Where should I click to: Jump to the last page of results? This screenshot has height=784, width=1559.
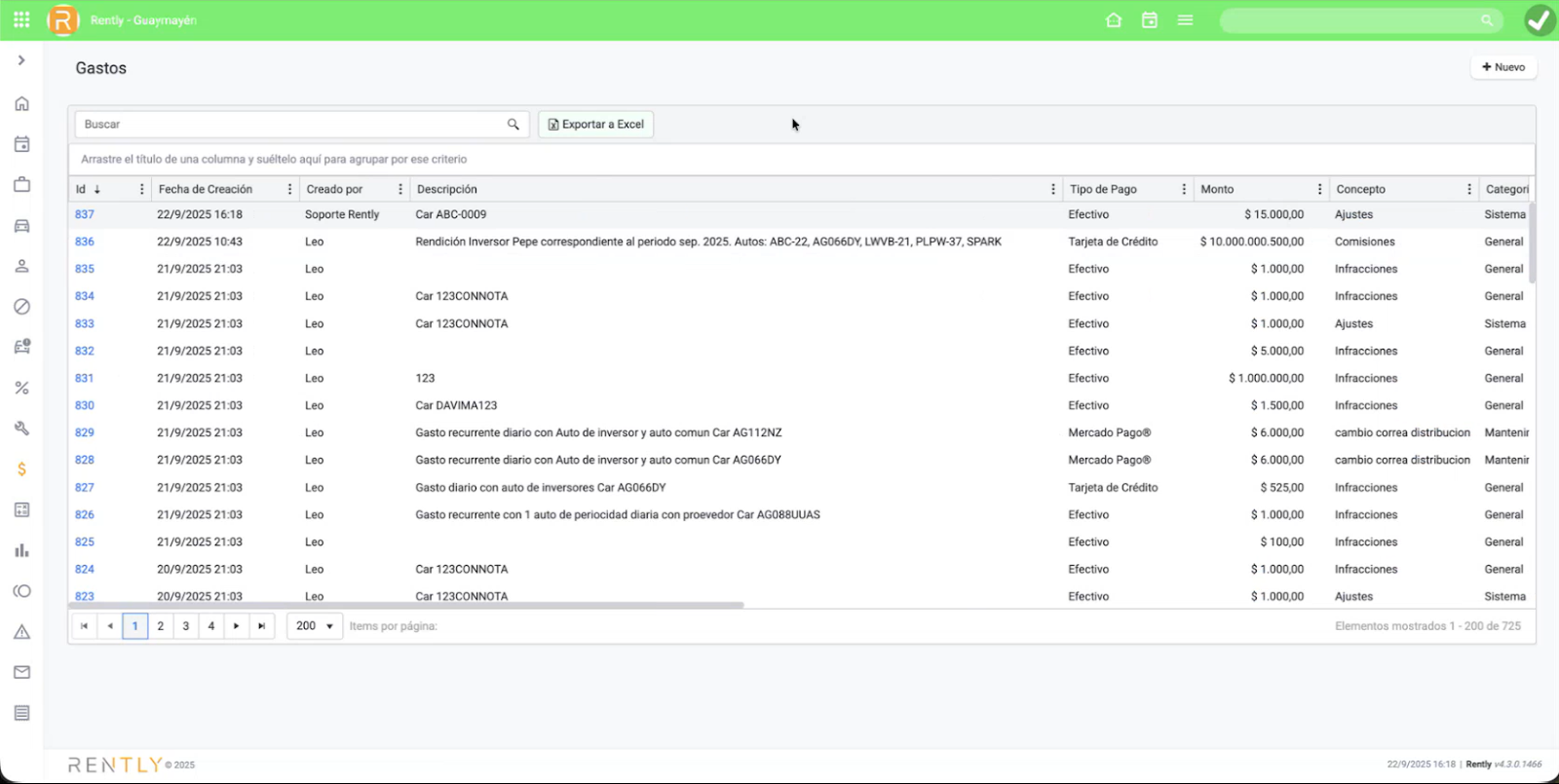(261, 626)
